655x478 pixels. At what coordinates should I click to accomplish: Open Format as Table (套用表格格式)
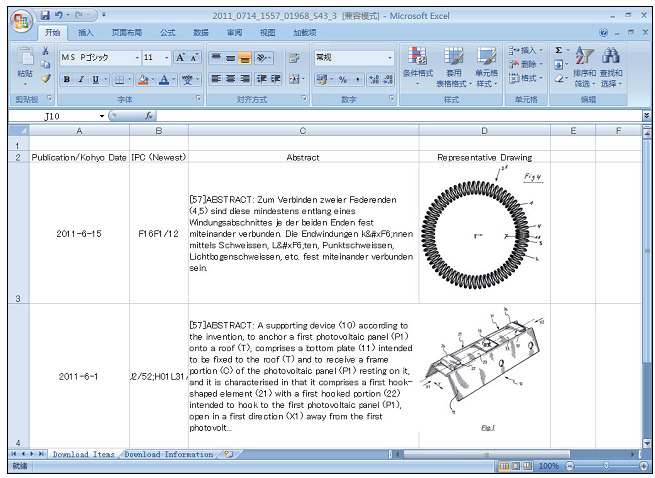(x=454, y=66)
